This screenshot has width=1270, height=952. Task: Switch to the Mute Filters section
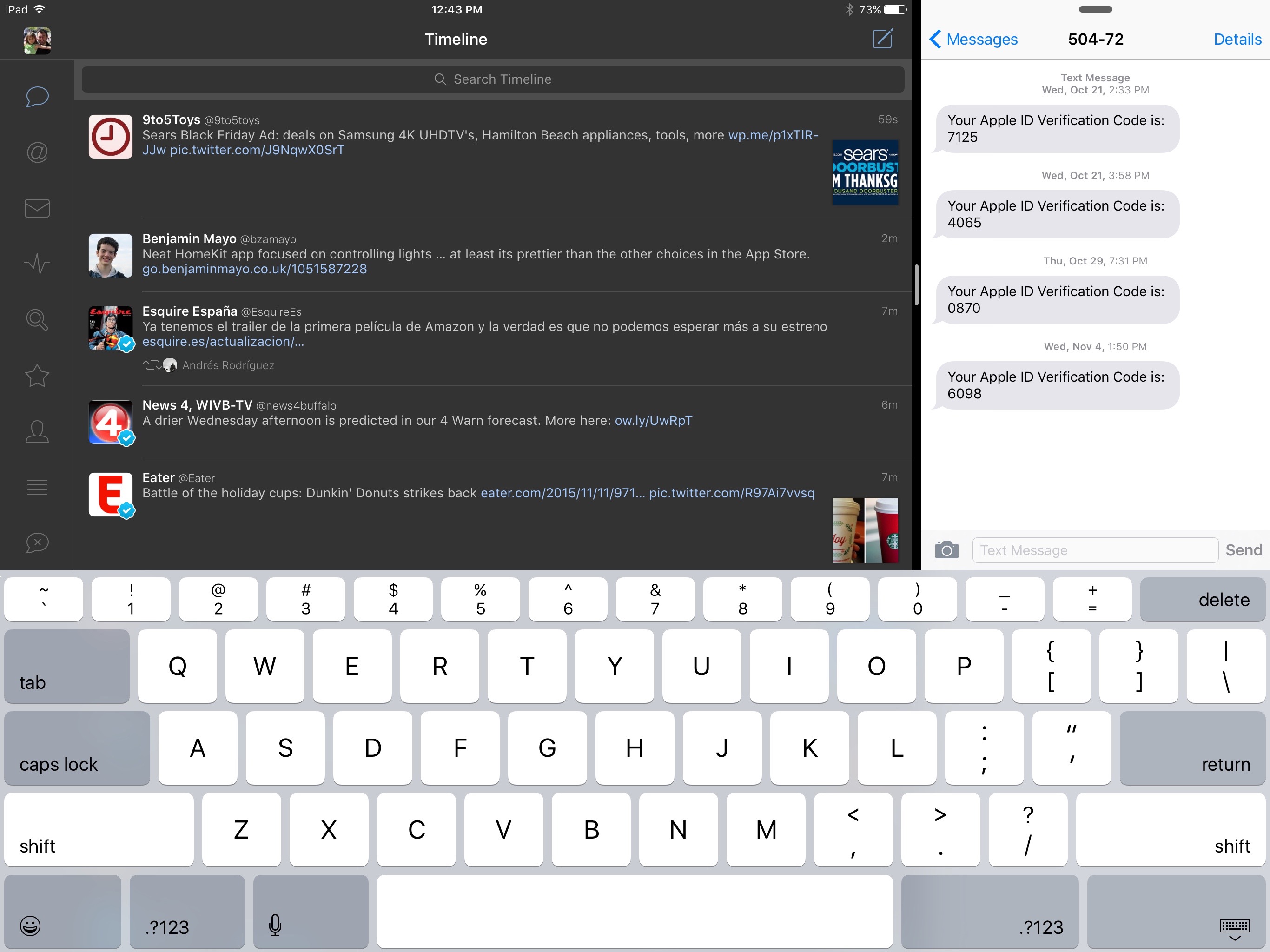(x=36, y=542)
